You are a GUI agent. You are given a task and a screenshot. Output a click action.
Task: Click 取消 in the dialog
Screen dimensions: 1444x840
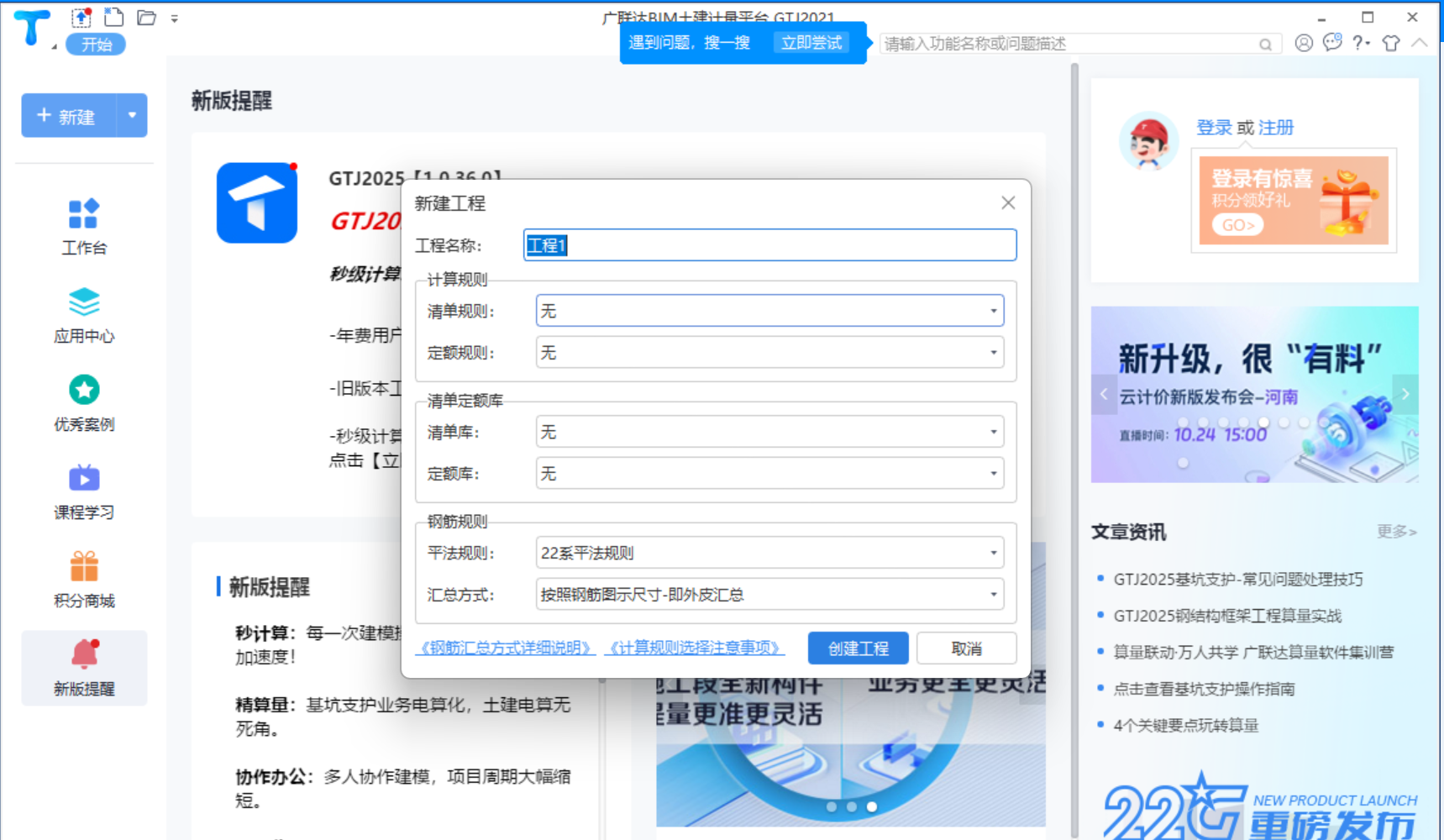coord(967,648)
